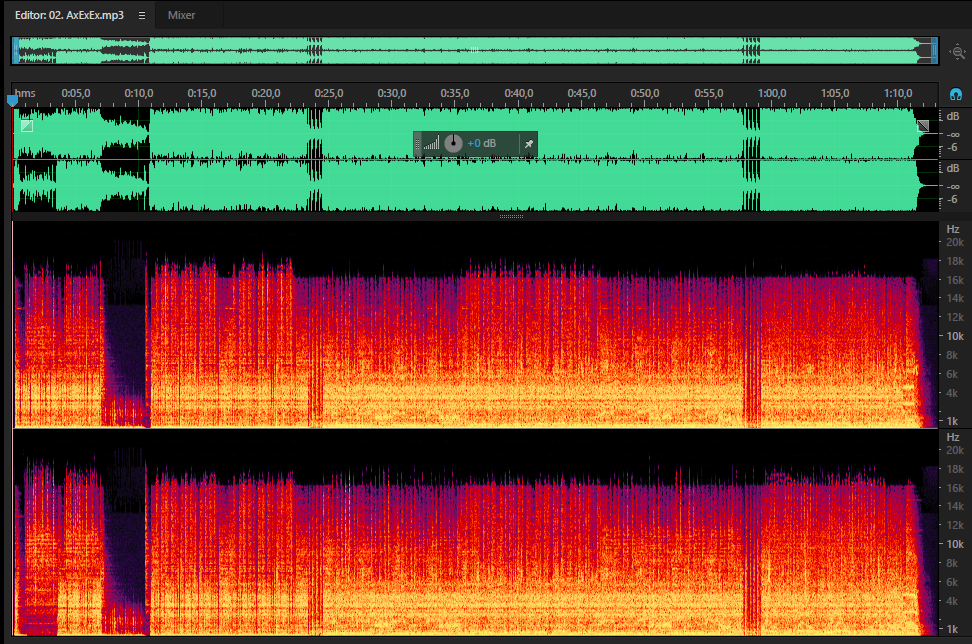972x644 pixels.
Task: Click the 0:10,0 mark on time ruler
Action: pos(139,93)
